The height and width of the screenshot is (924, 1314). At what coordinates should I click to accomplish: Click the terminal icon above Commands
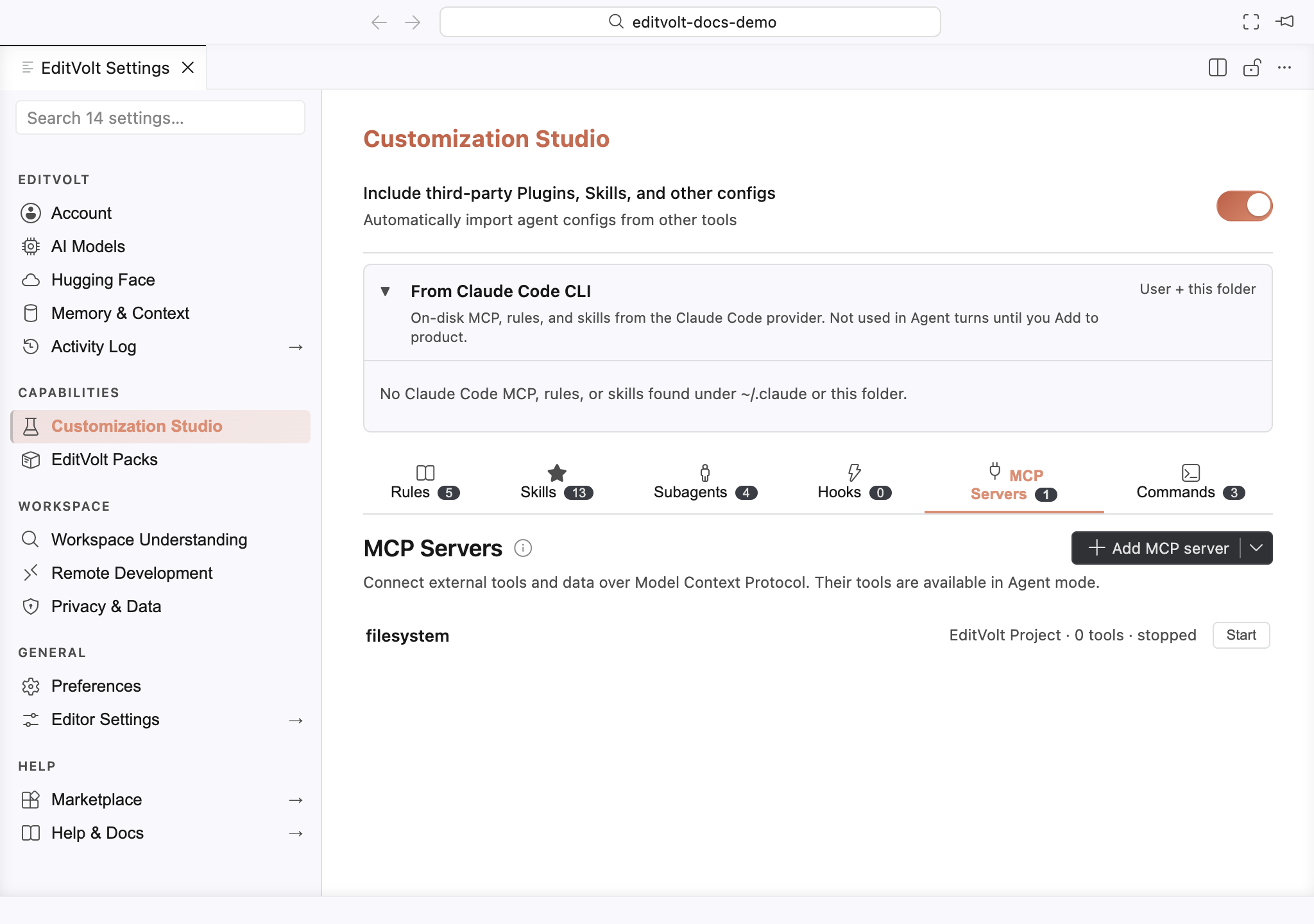click(x=1191, y=473)
